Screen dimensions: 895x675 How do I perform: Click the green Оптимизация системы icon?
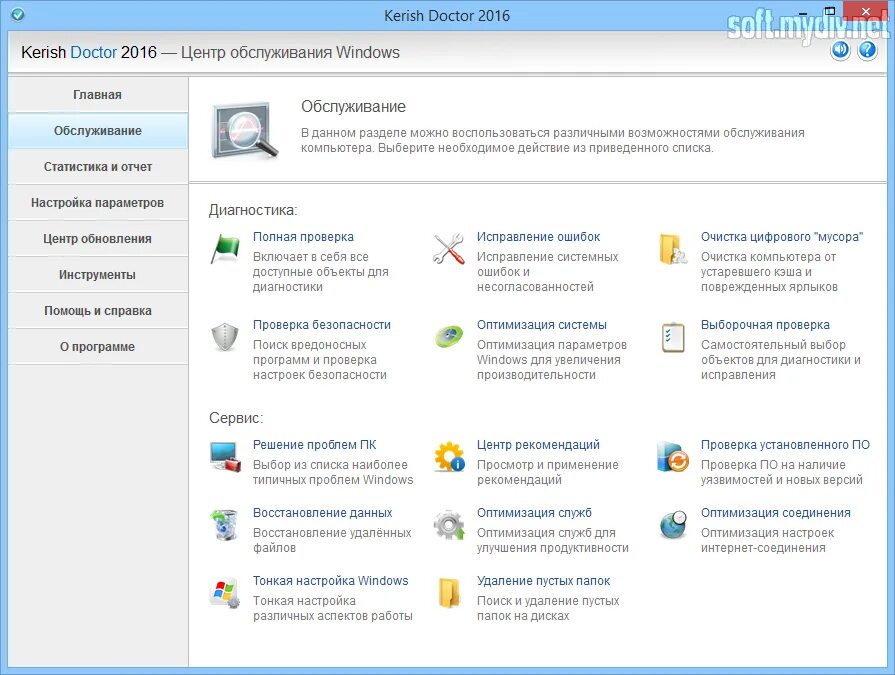pos(449,336)
